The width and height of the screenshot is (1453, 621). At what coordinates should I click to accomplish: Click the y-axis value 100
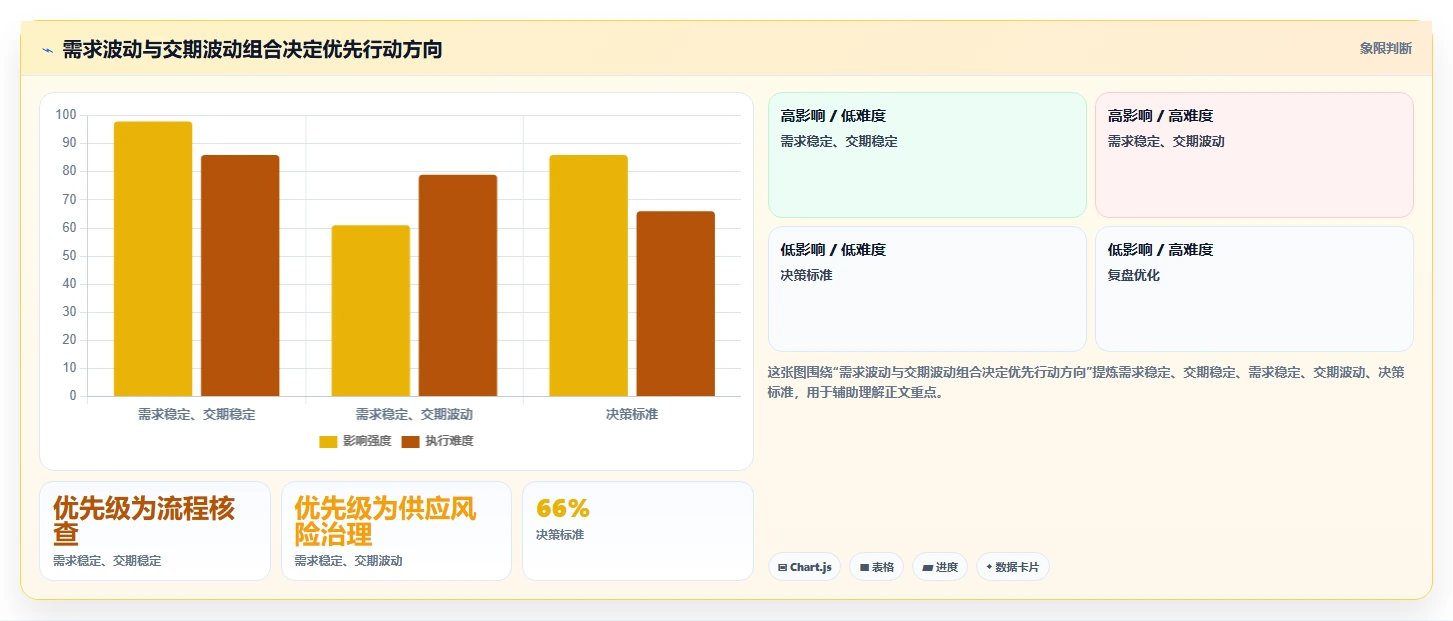point(66,115)
